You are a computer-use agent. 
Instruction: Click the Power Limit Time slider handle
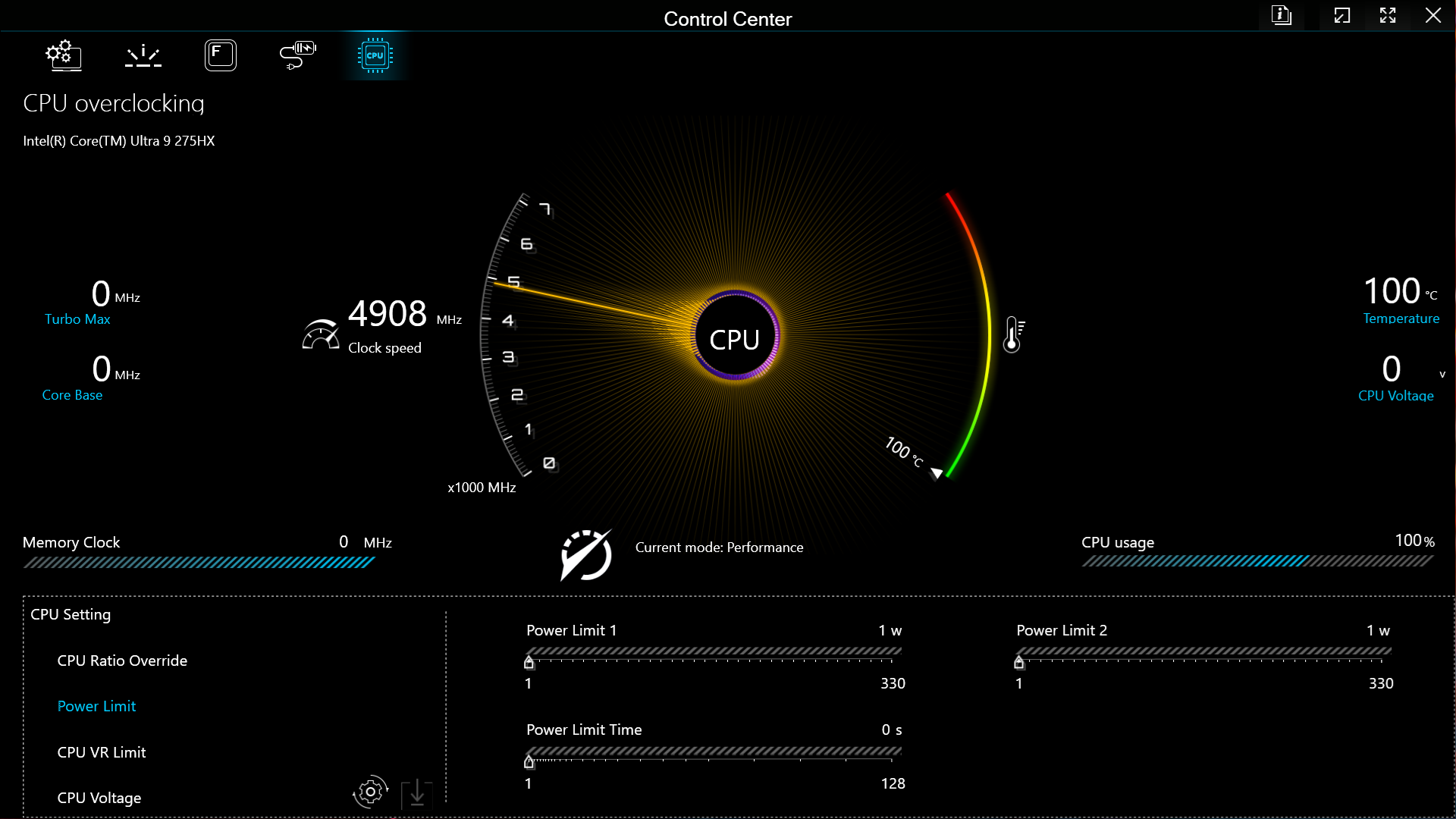pos(529,761)
